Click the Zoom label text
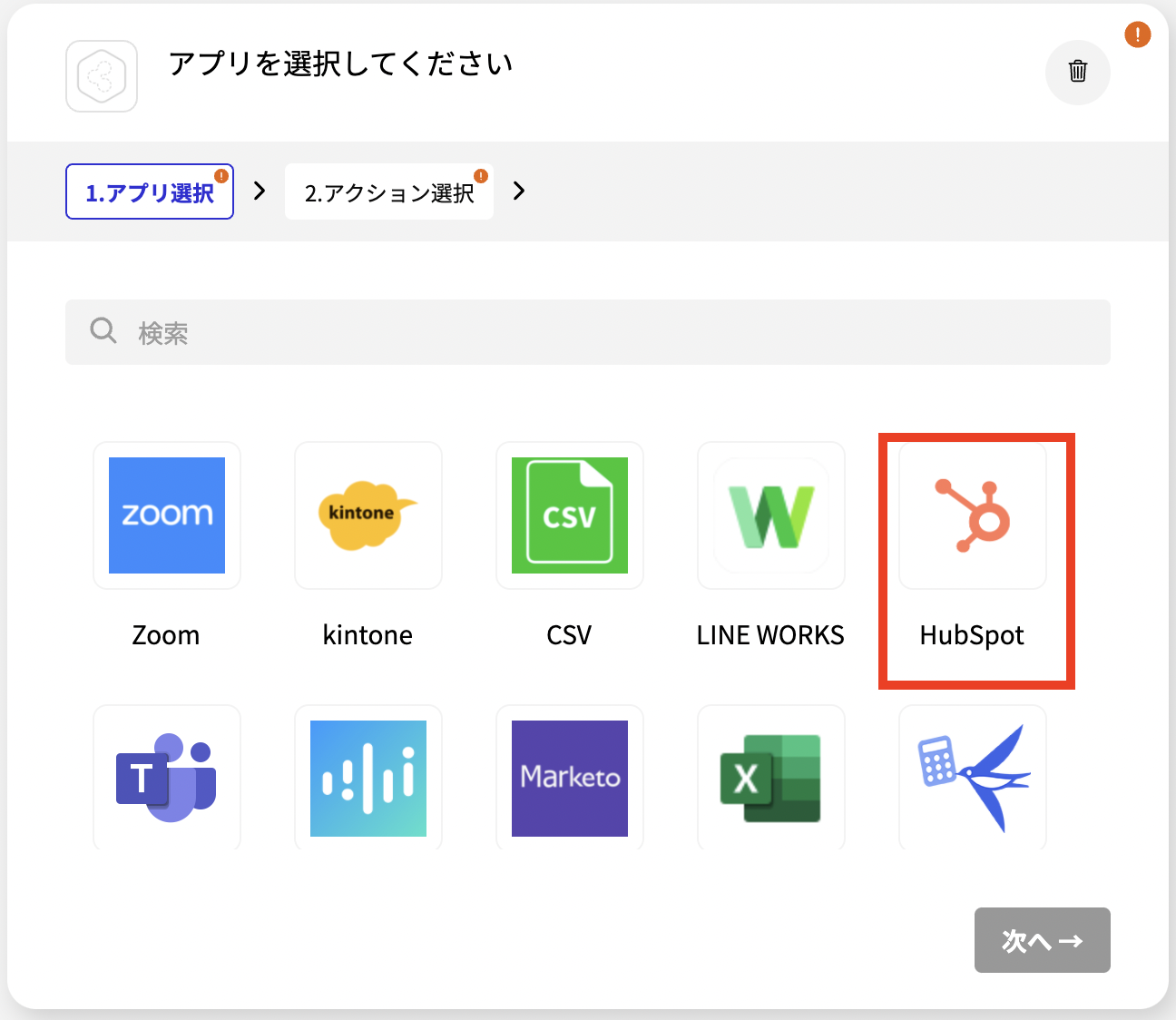 point(166,635)
